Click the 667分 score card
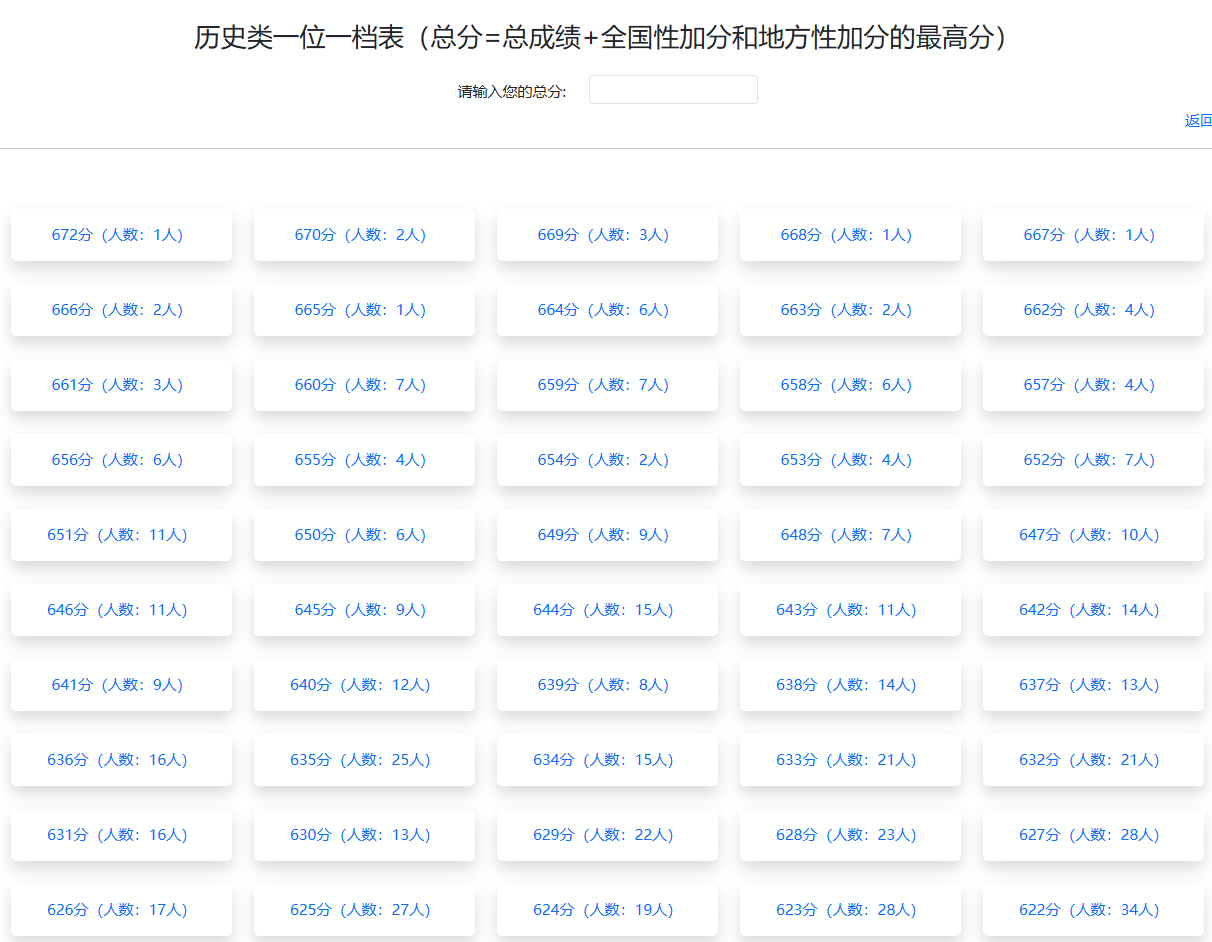This screenshot has width=1212, height=942. point(1093,235)
